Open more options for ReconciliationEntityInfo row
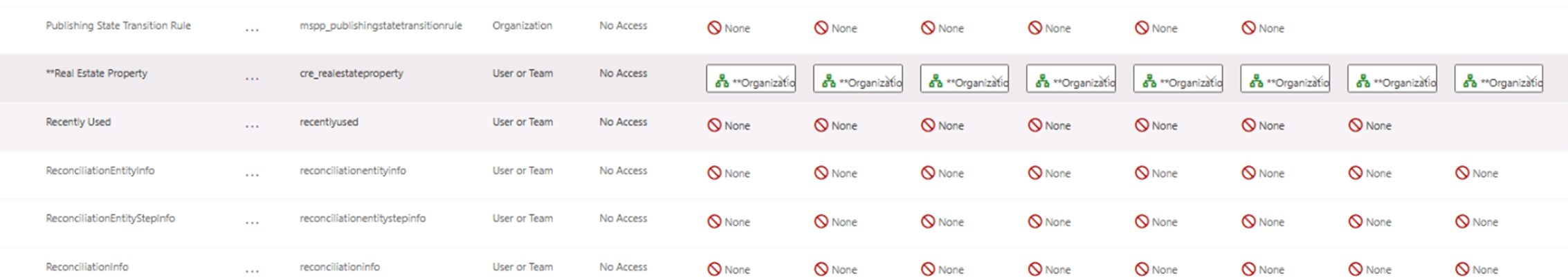This screenshot has height=278, width=1568. [x=252, y=175]
